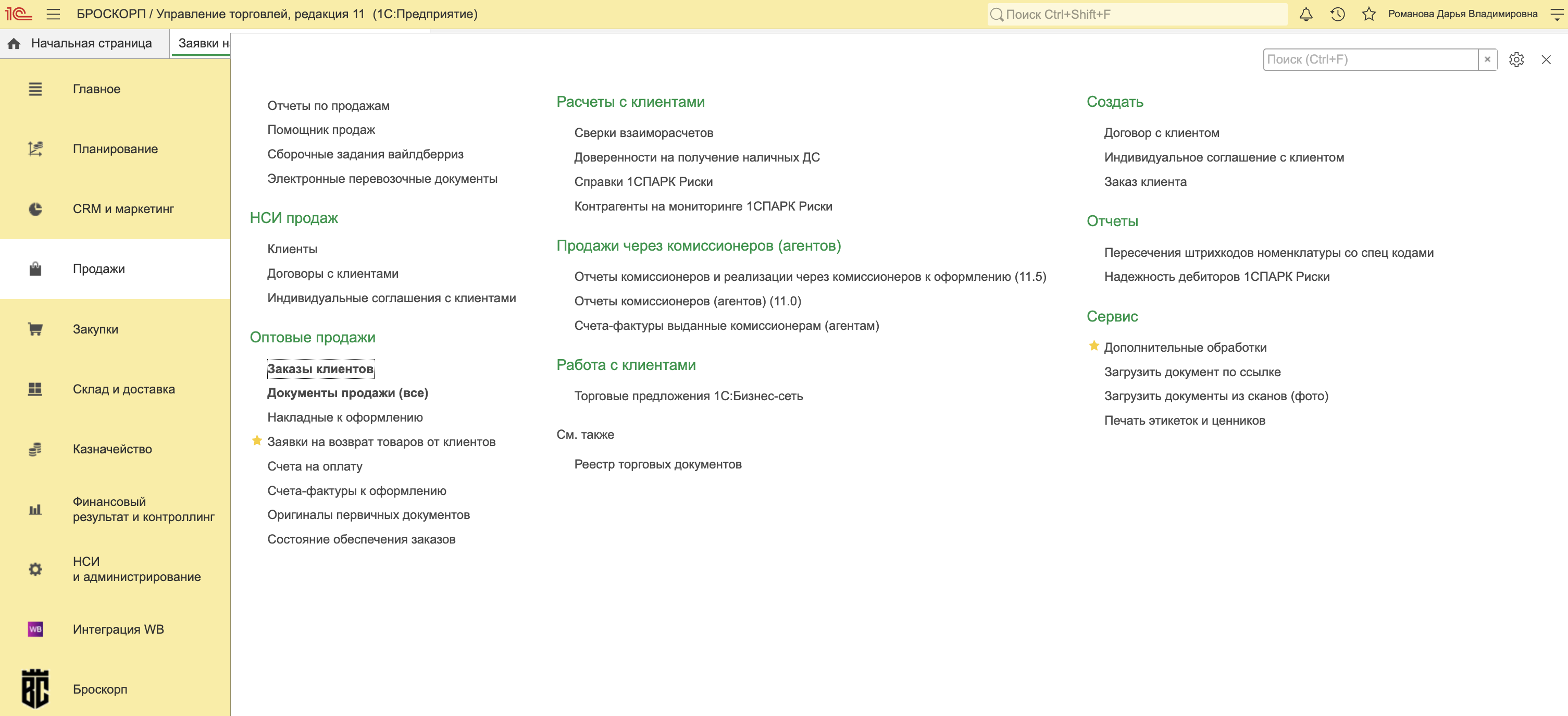1568x716 pixels.
Task: Click the CRM и маркетинг pie icon
Action: pyautogui.click(x=35, y=209)
